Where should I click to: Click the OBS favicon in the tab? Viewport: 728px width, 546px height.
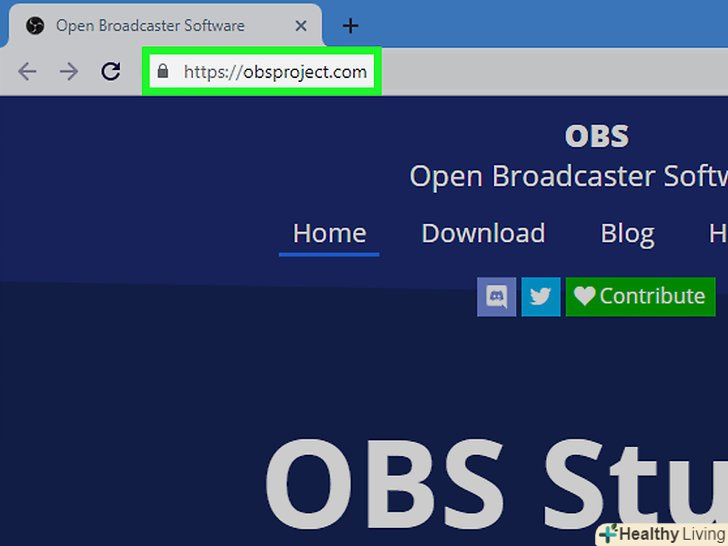[35, 26]
